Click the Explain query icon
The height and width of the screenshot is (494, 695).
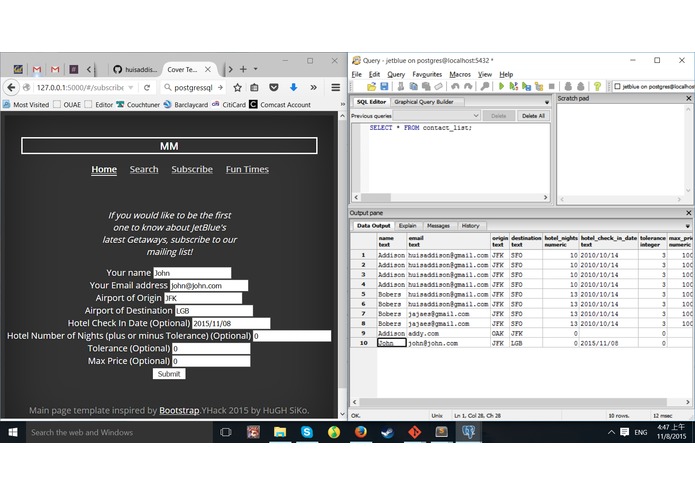coord(539,86)
